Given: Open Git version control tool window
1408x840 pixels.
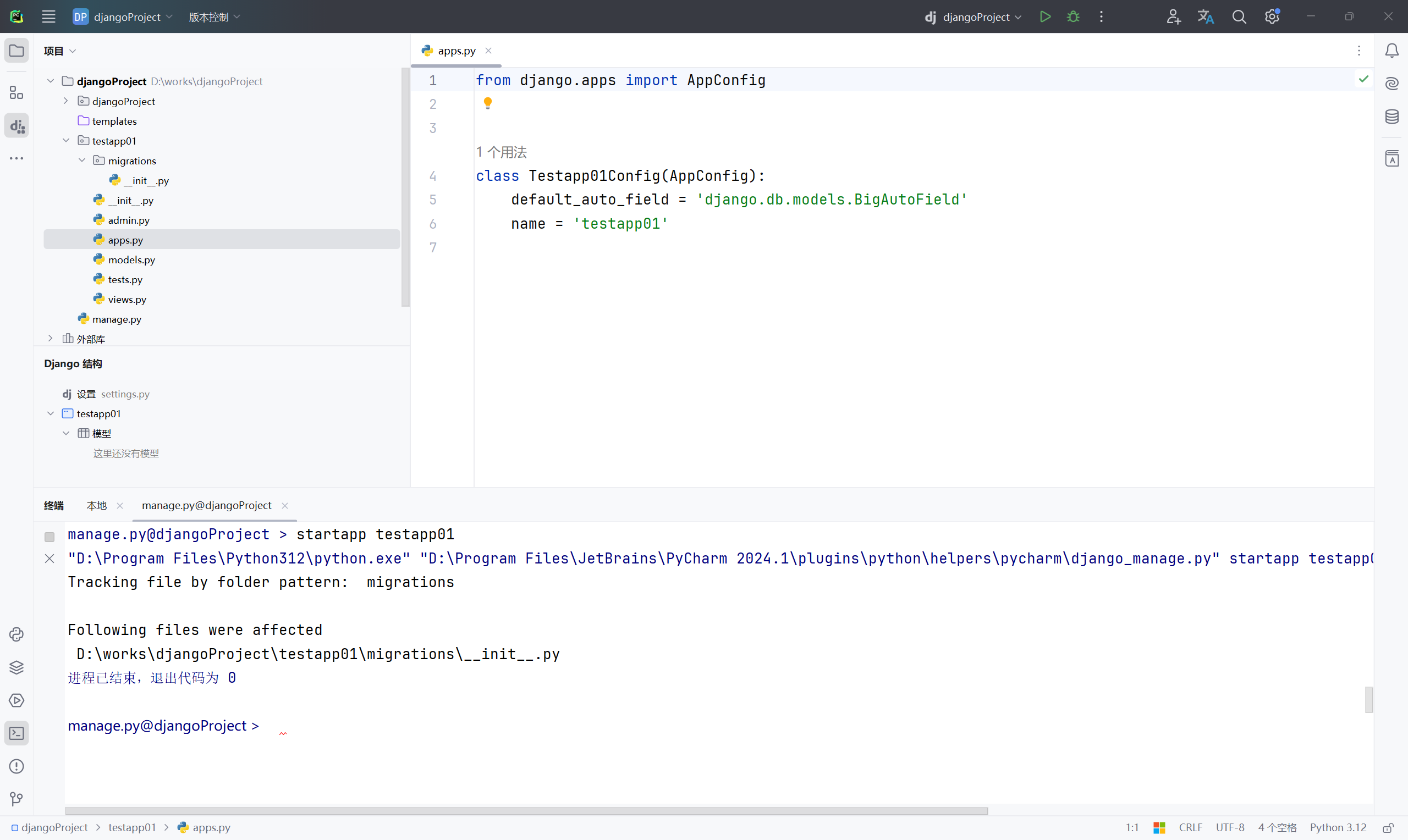Looking at the screenshot, I should tap(16, 799).
